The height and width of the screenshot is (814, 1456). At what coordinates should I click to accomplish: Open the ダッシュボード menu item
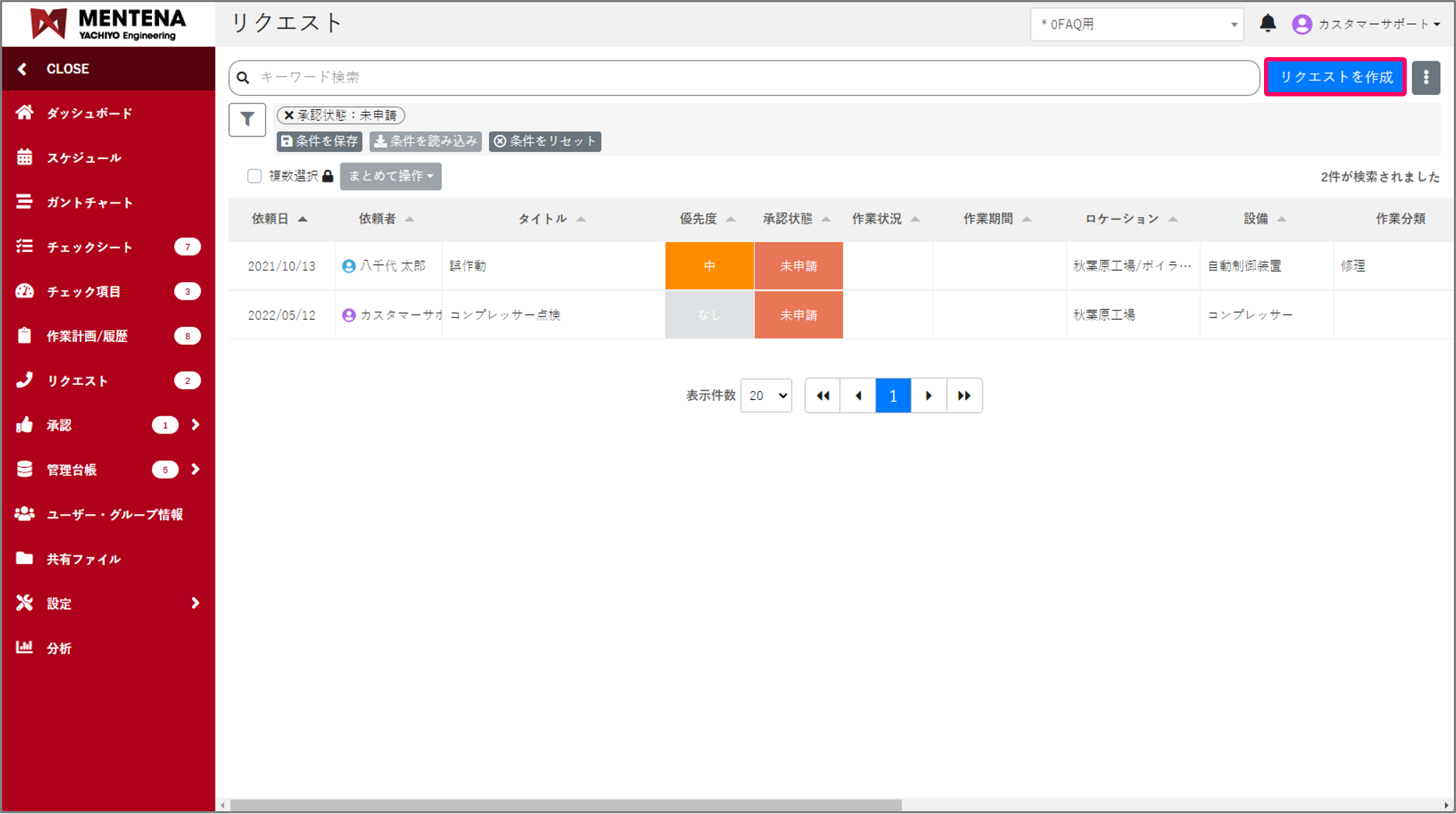[x=89, y=113]
